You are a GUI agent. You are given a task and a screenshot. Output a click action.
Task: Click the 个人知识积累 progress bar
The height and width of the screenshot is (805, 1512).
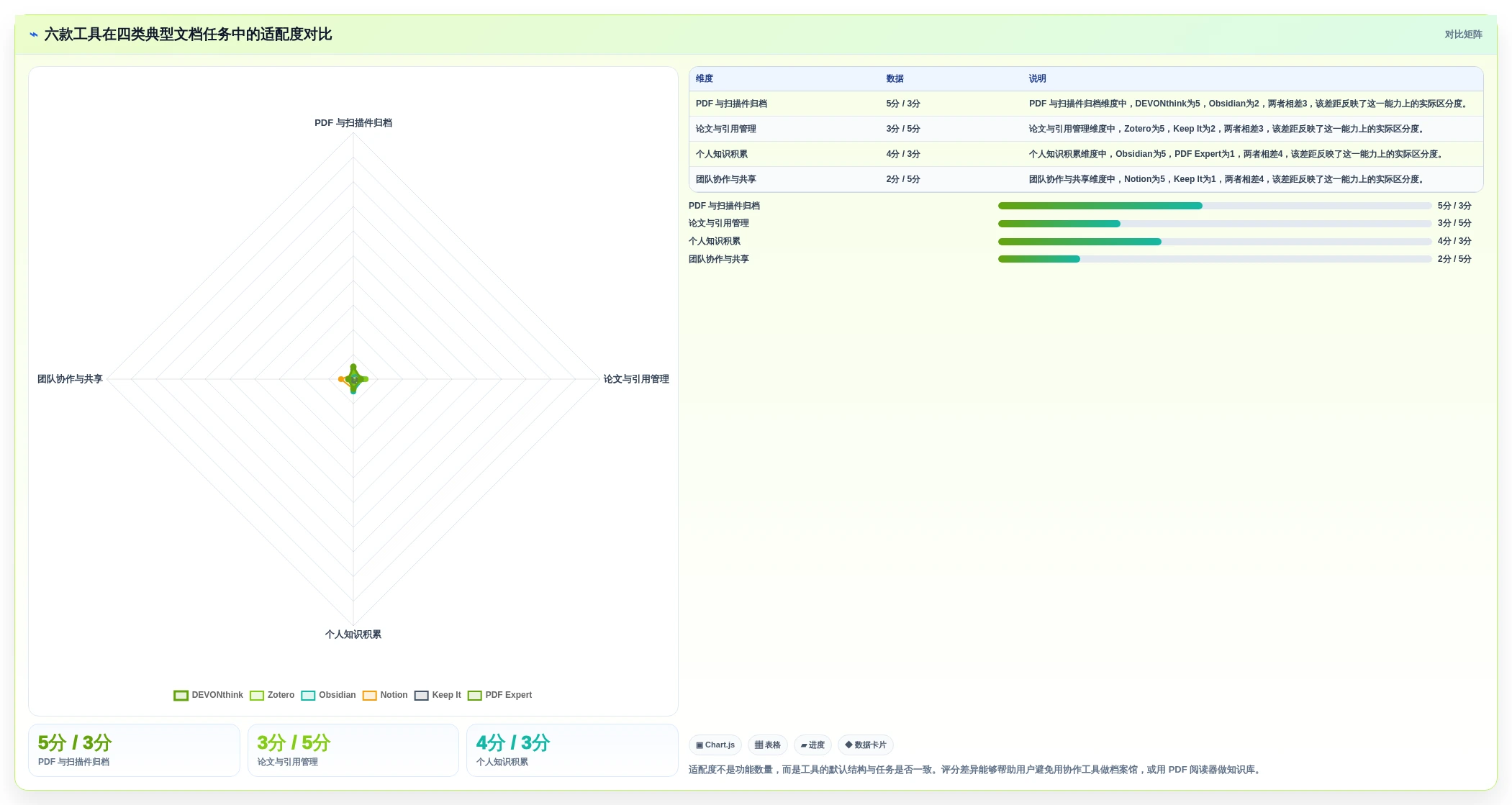[x=1215, y=242]
